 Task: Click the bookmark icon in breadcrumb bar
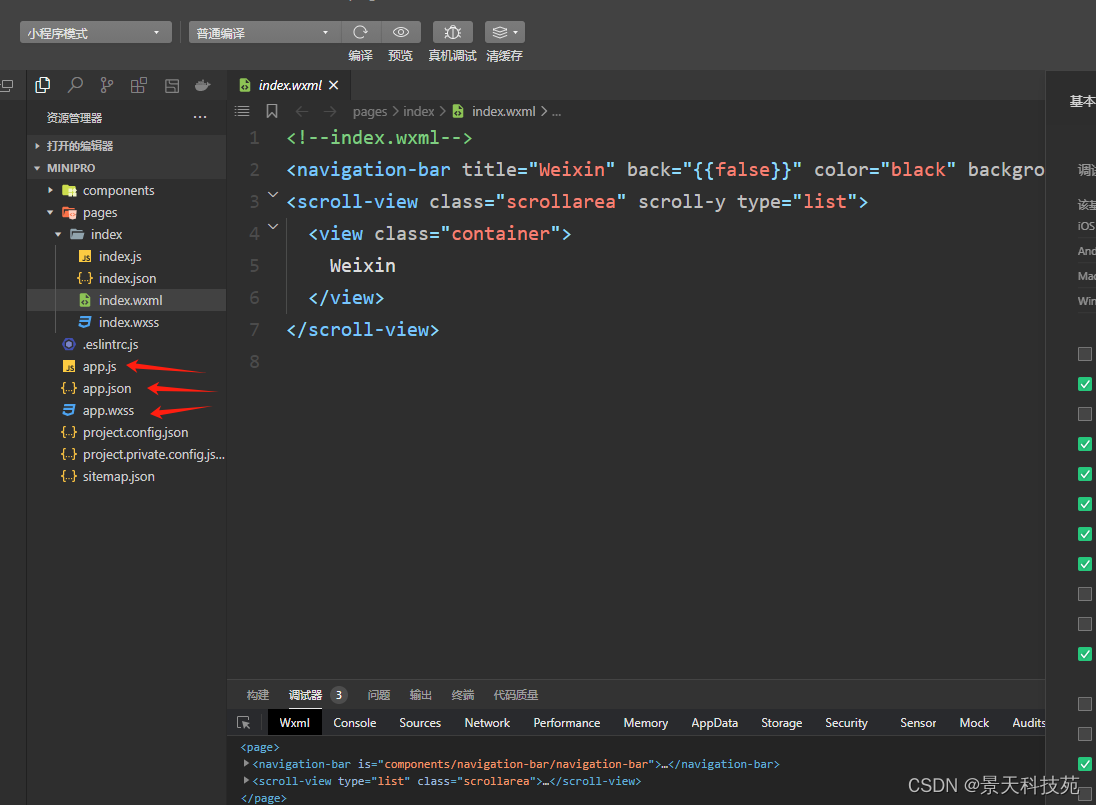coord(272,111)
